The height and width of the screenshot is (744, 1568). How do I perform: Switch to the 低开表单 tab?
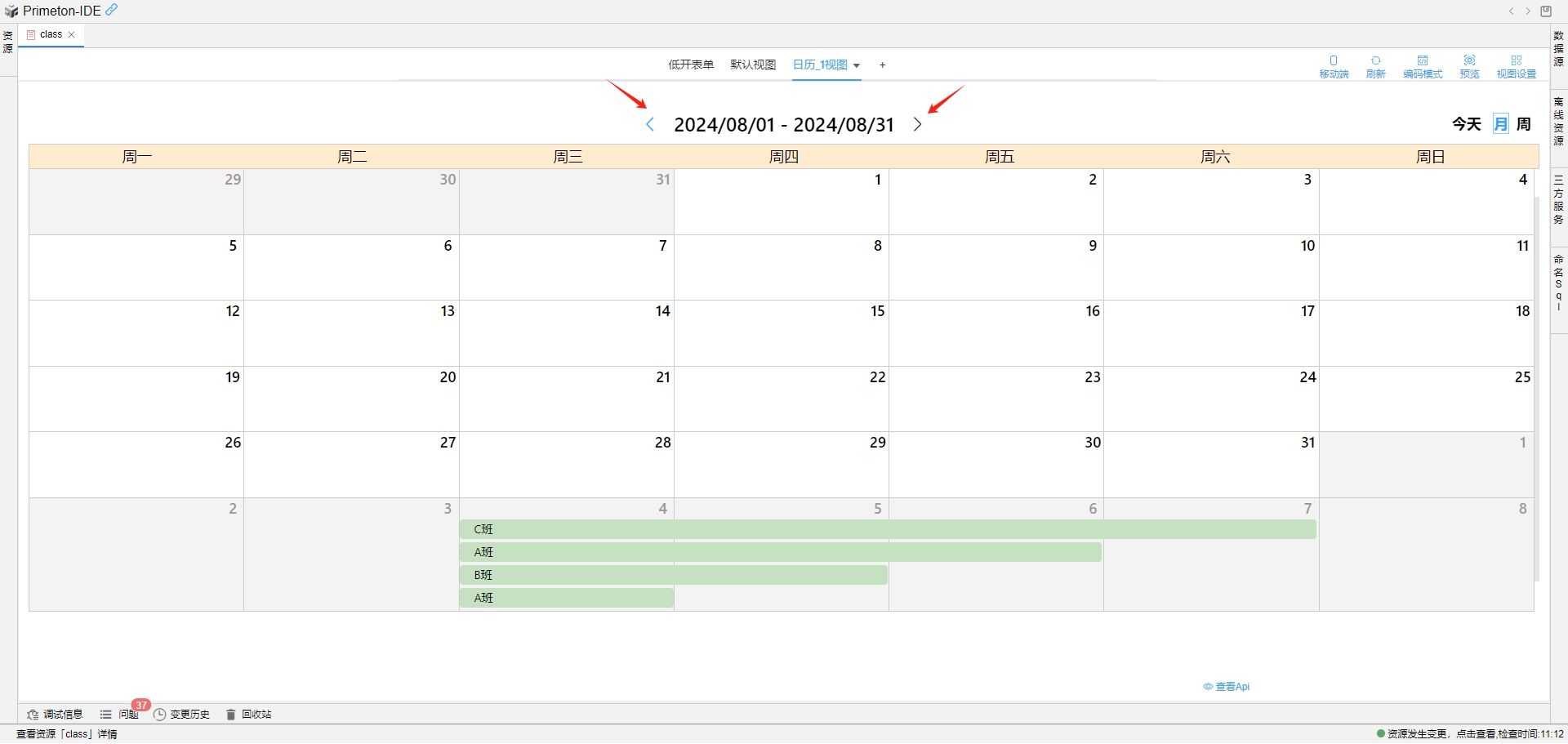coord(691,65)
